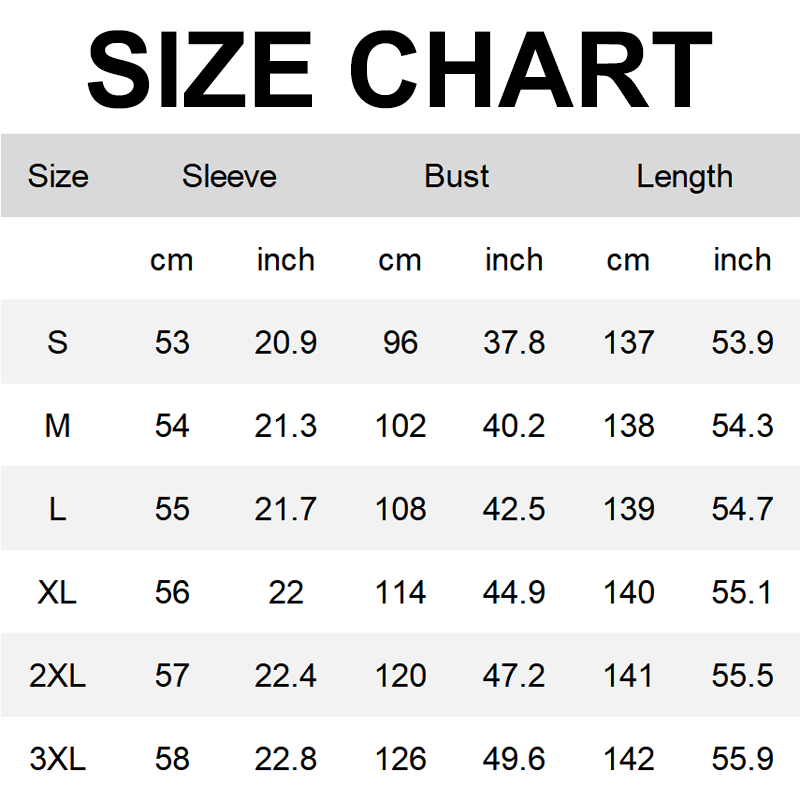Click the 22 inch sleeve value for XL
The image size is (800, 800).
pyautogui.click(x=286, y=592)
